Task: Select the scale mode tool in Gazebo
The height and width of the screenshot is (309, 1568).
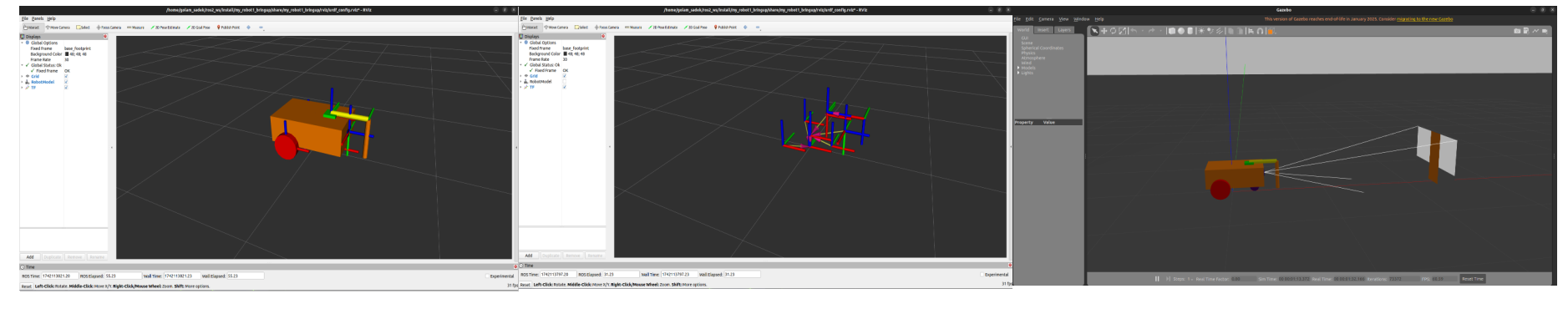Action: click(1123, 31)
